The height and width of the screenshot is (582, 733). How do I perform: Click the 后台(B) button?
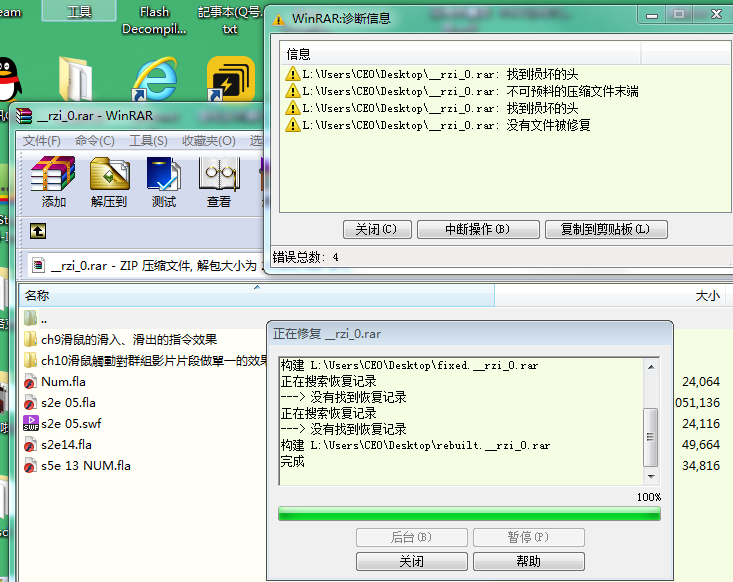pos(411,537)
